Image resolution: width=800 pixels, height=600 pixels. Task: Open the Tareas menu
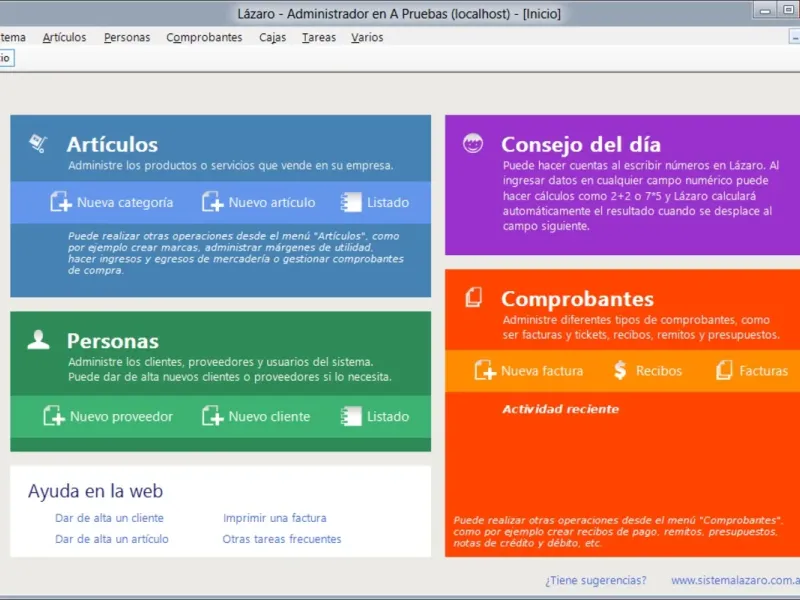(319, 38)
